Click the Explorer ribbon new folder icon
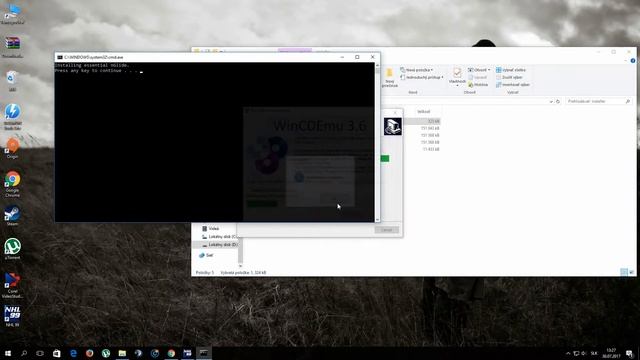Image resolution: width=640 pixels, height=360 pixels. pyautogui.click(x=389, y=78)
